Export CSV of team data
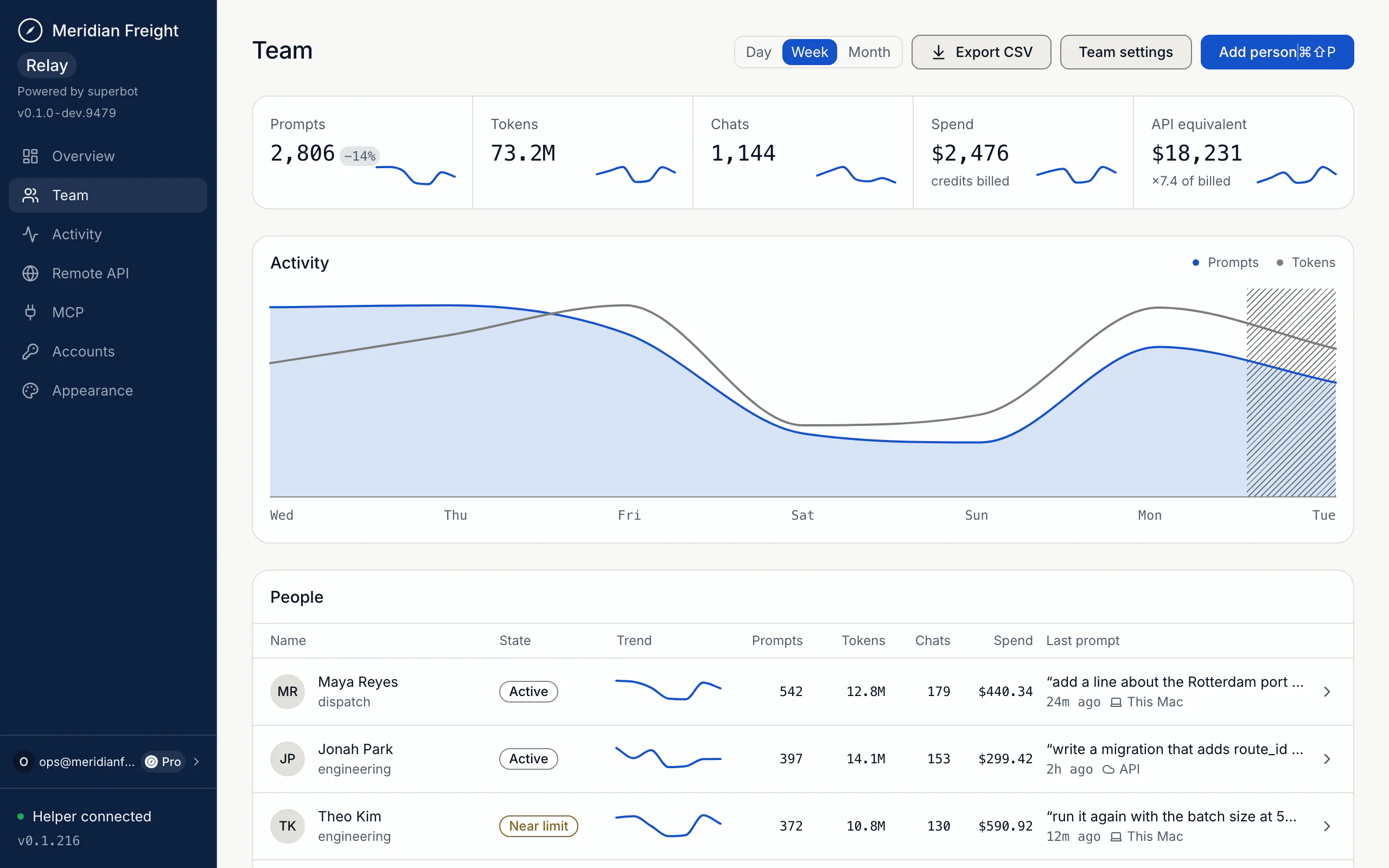Image resolution: width=1389 pixels, height=868 pixels. (x=981, y=52)
